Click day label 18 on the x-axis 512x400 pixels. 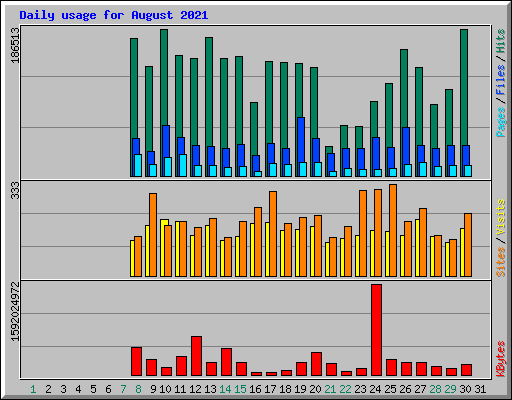click(x=285, y=389)
